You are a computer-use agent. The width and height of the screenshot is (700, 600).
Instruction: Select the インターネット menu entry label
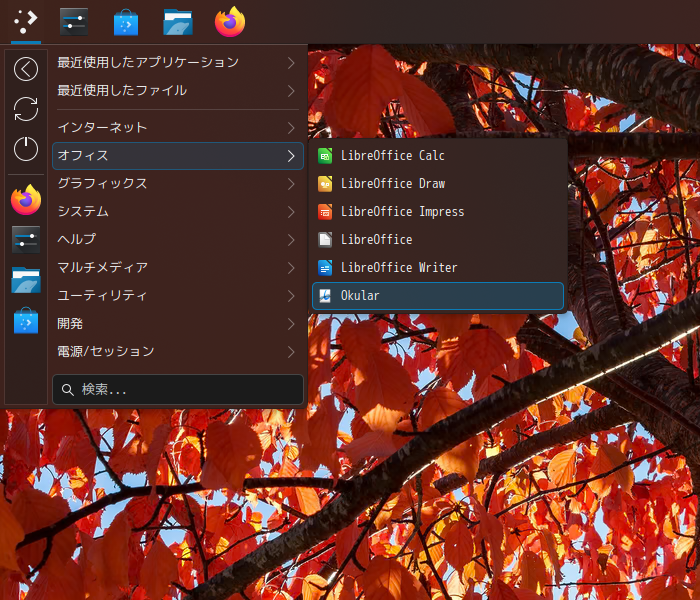102,128
